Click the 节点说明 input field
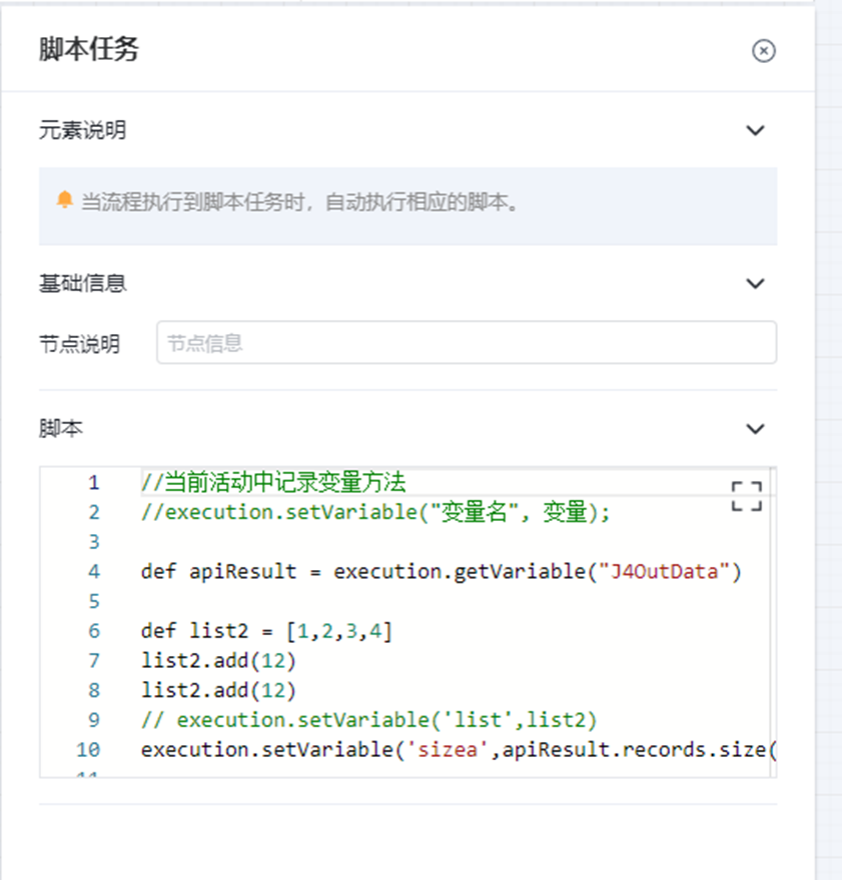This screenshot has height=880, width=842. pyautogui.click(x=466, y=342)
